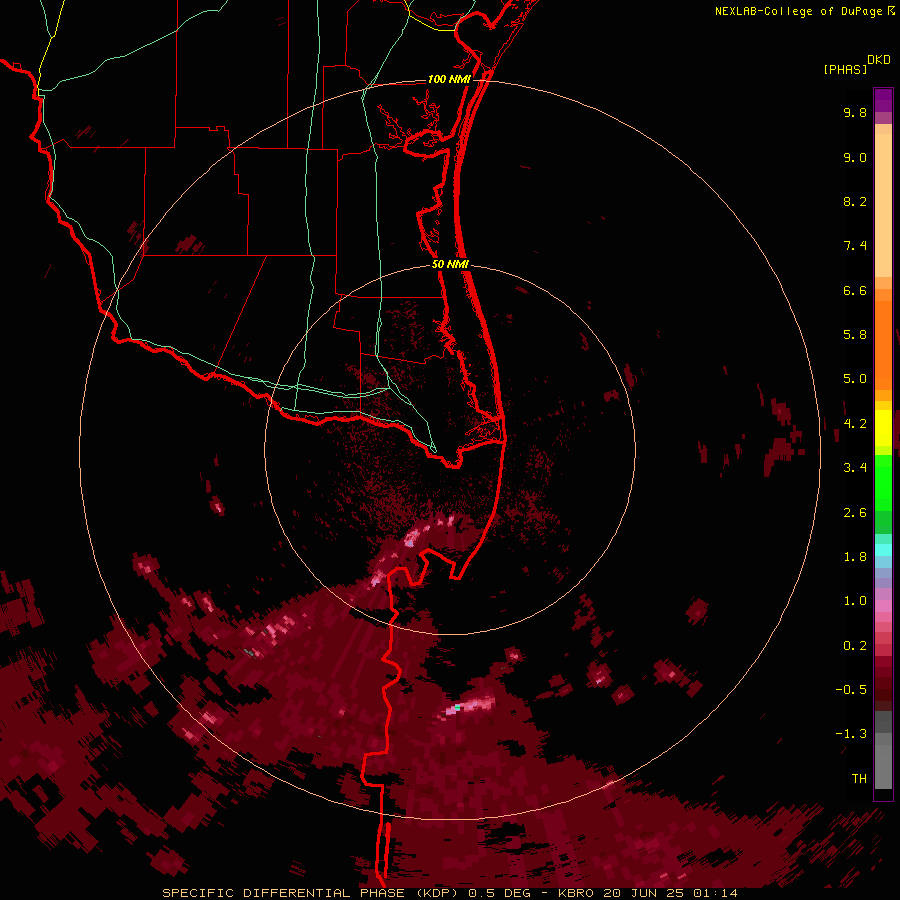
Task: Click the 6.6 value on color scale
Action: 855,290
